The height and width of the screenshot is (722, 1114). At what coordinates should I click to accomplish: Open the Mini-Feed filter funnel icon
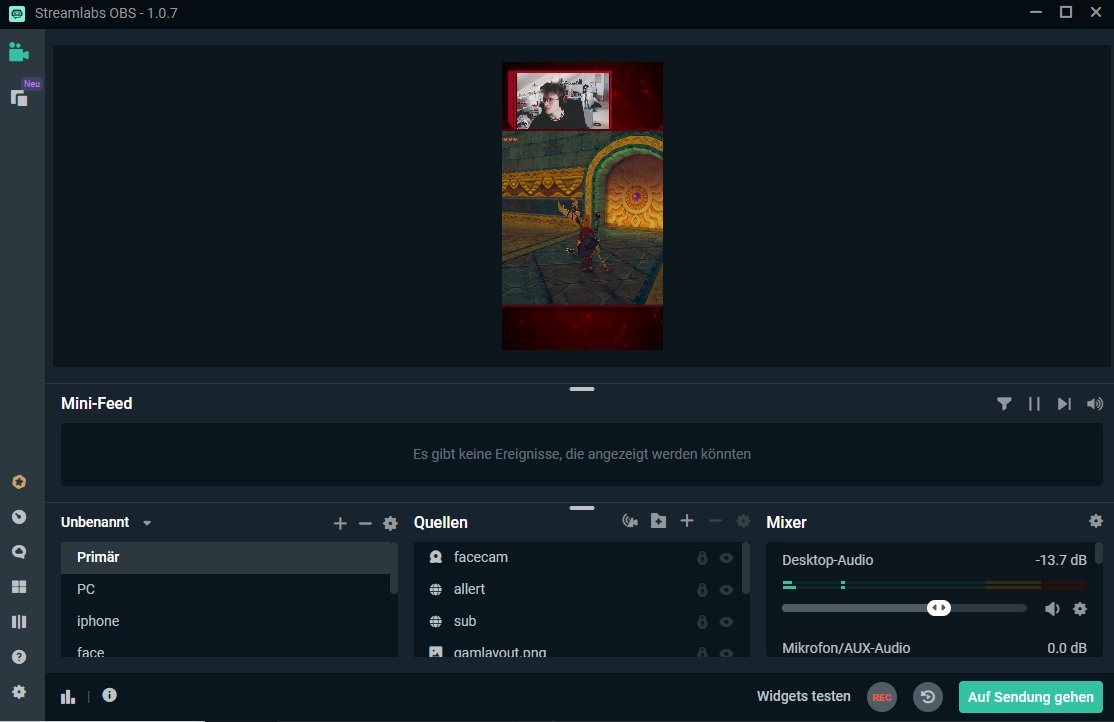[1004, 404]
